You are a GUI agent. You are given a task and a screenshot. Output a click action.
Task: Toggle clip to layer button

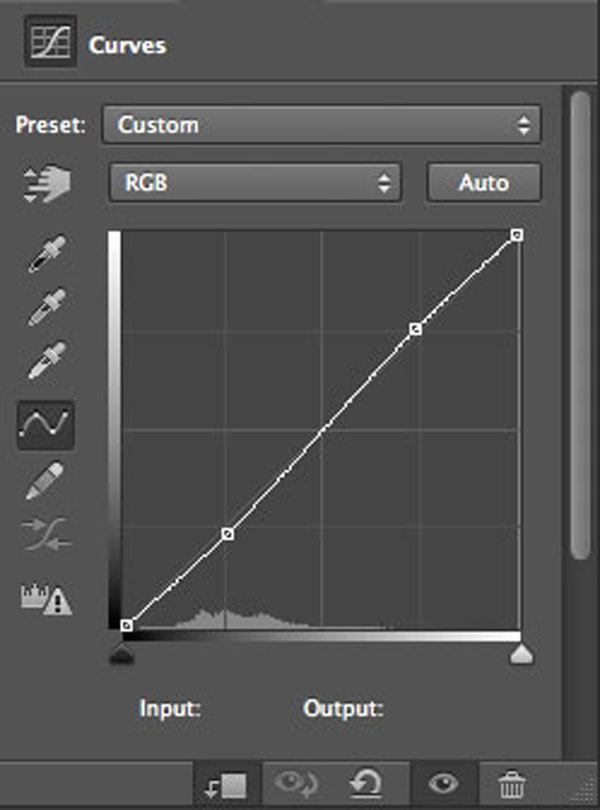226,785
